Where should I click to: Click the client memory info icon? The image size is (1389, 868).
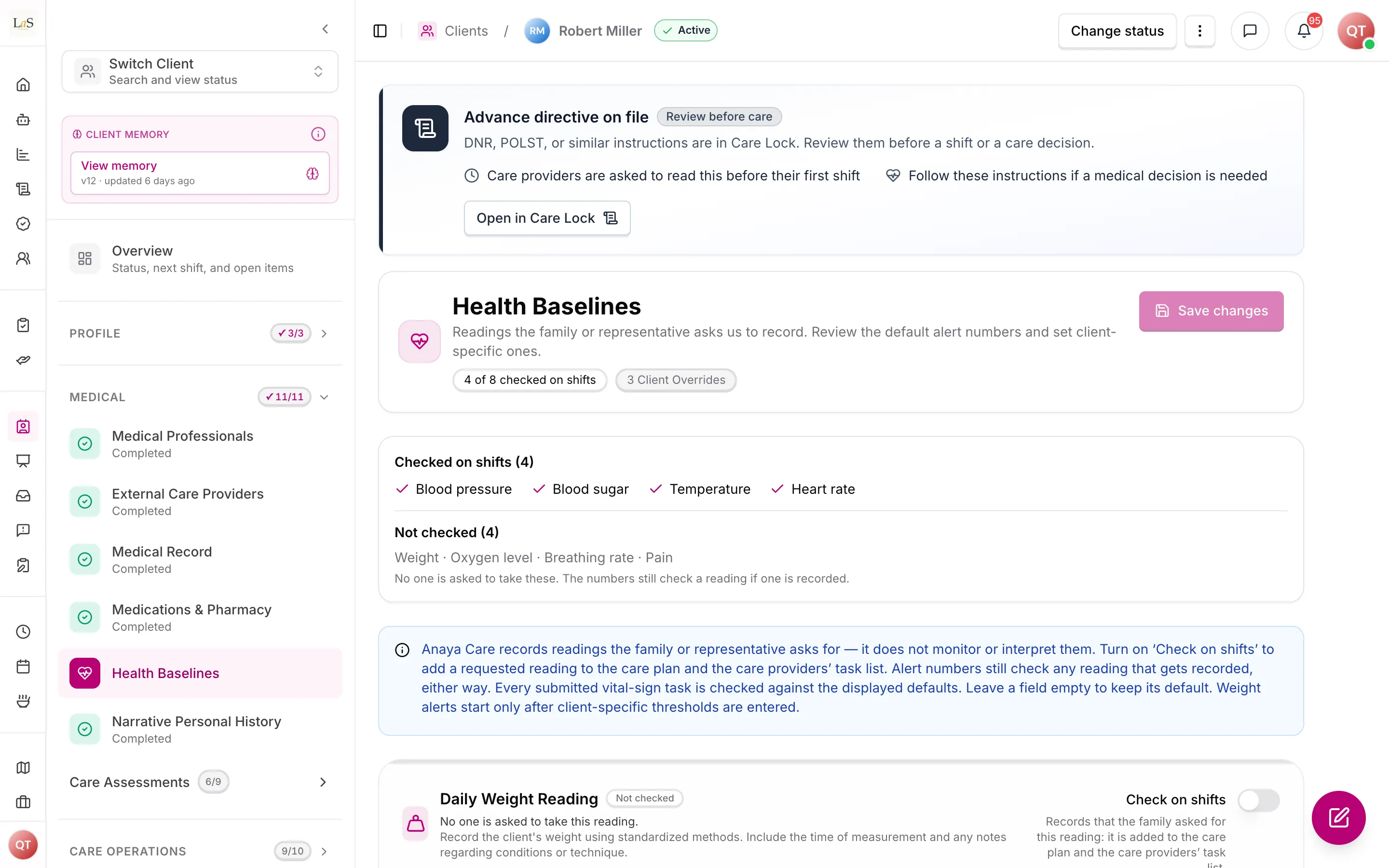[318, 134]
